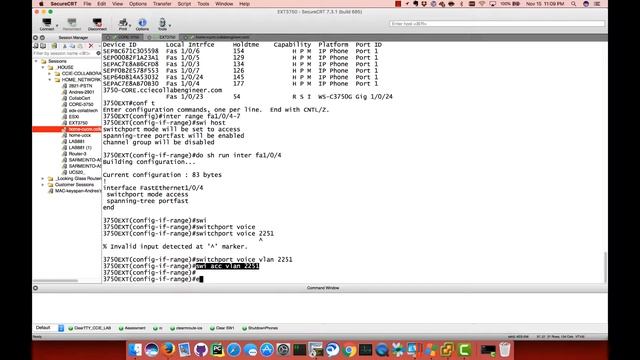The image size is (640, 360).
Task: Open Finder from the dock
Action: 135,350
